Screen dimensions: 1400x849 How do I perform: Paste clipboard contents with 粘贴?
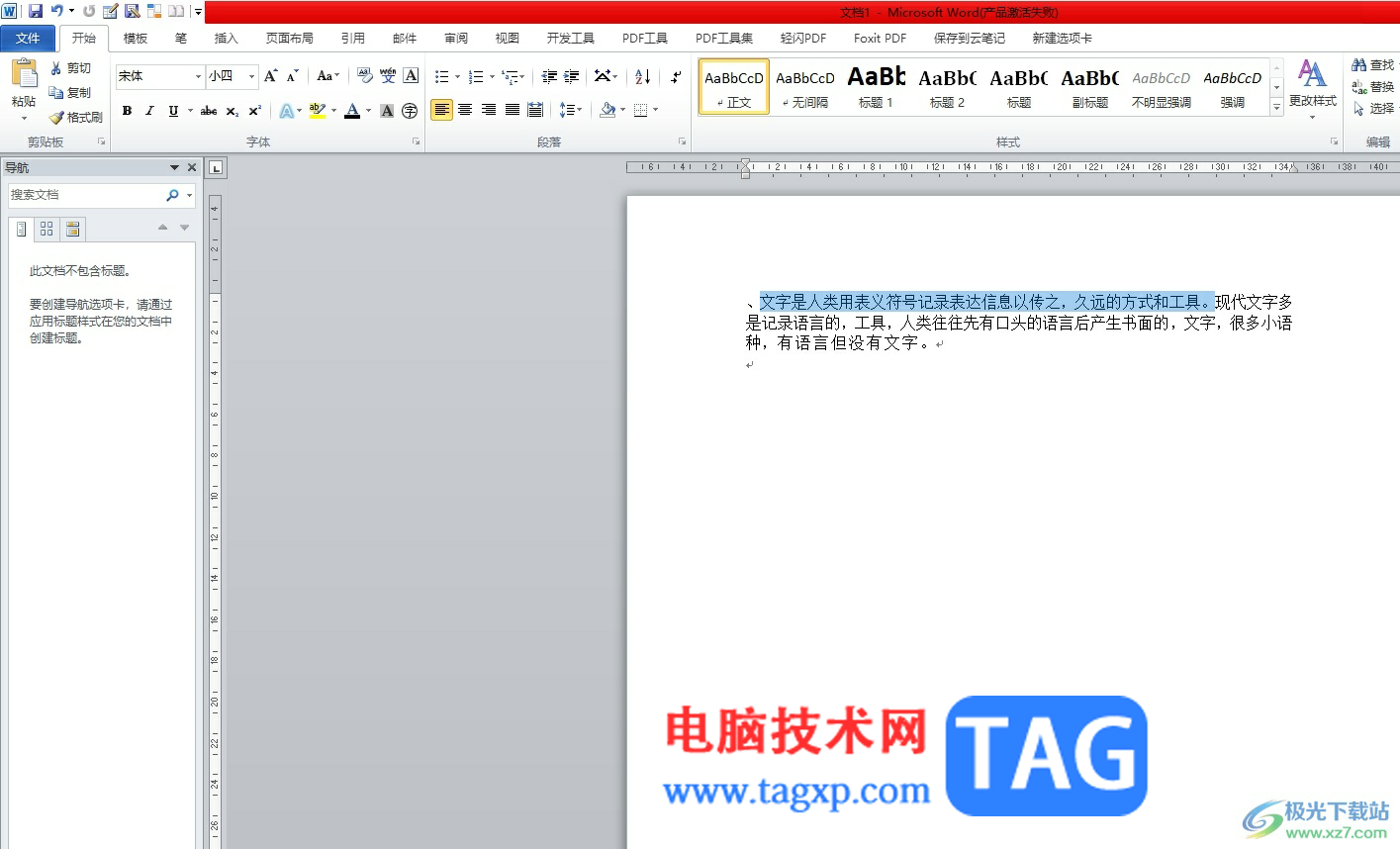tap(24, 90)
